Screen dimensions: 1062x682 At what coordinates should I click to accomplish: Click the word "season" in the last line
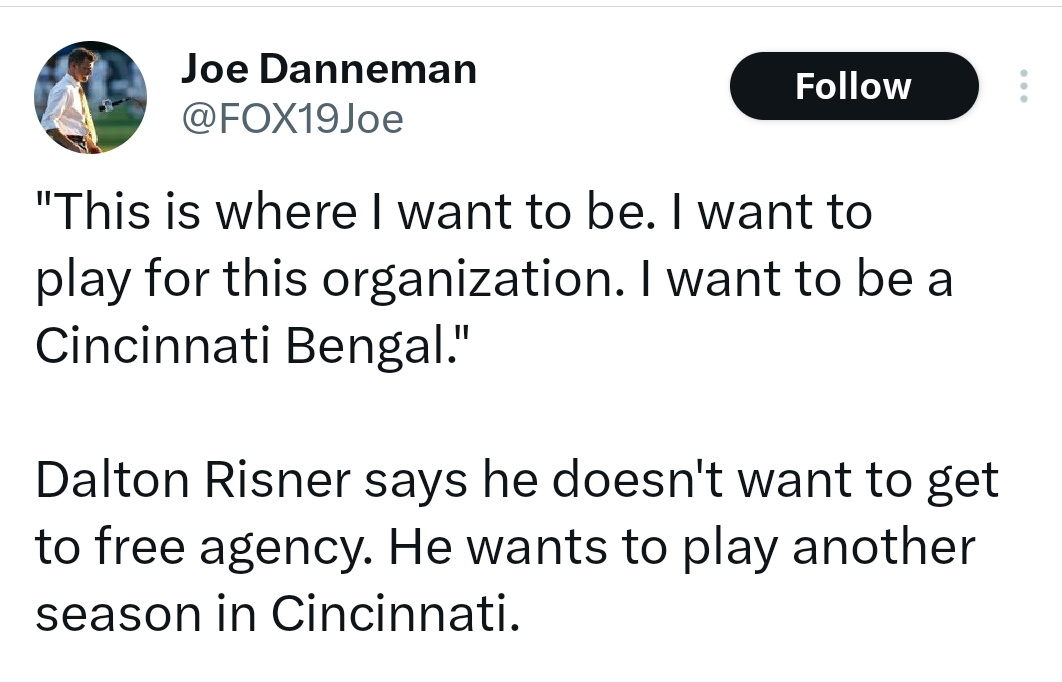click(x=114, y=614)
